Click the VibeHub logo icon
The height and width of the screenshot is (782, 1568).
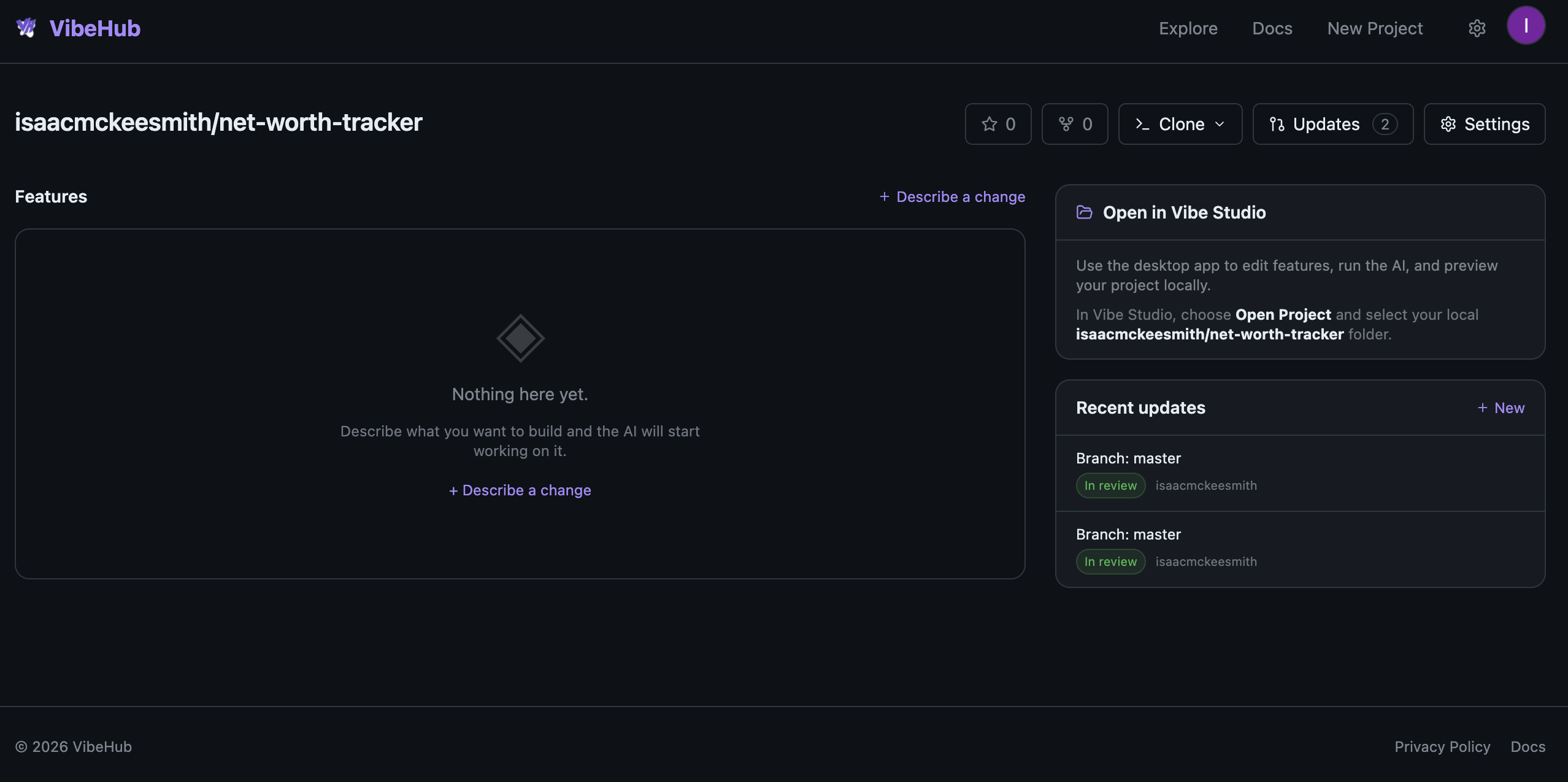27,27
